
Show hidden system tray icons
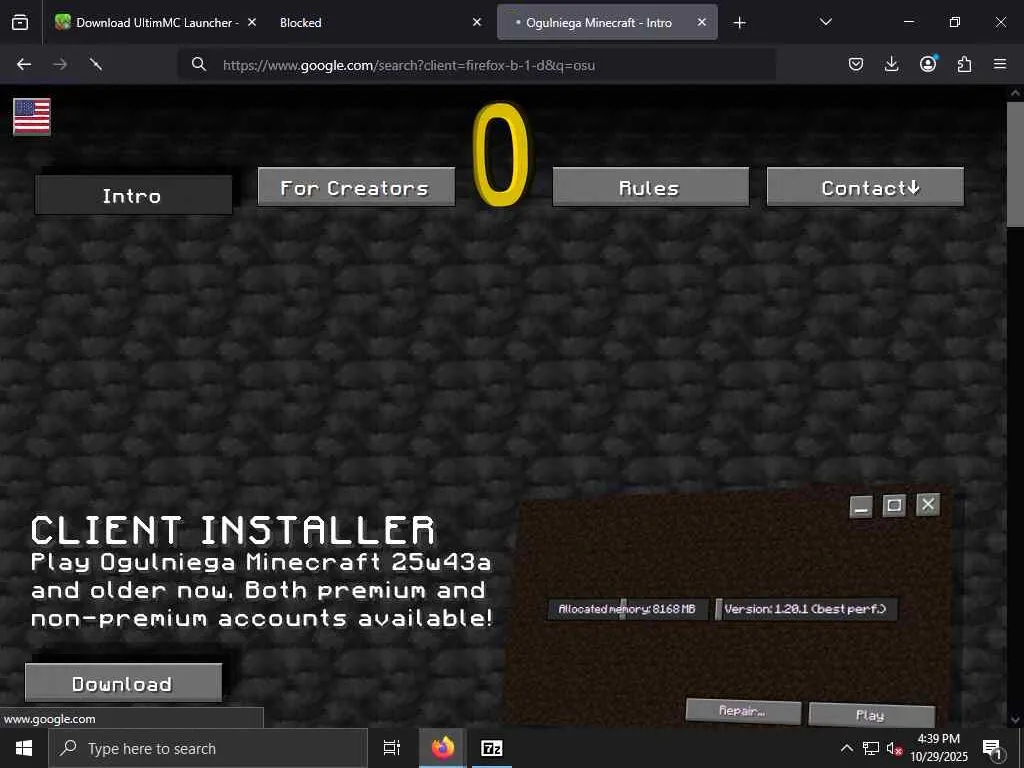point(846,748)
